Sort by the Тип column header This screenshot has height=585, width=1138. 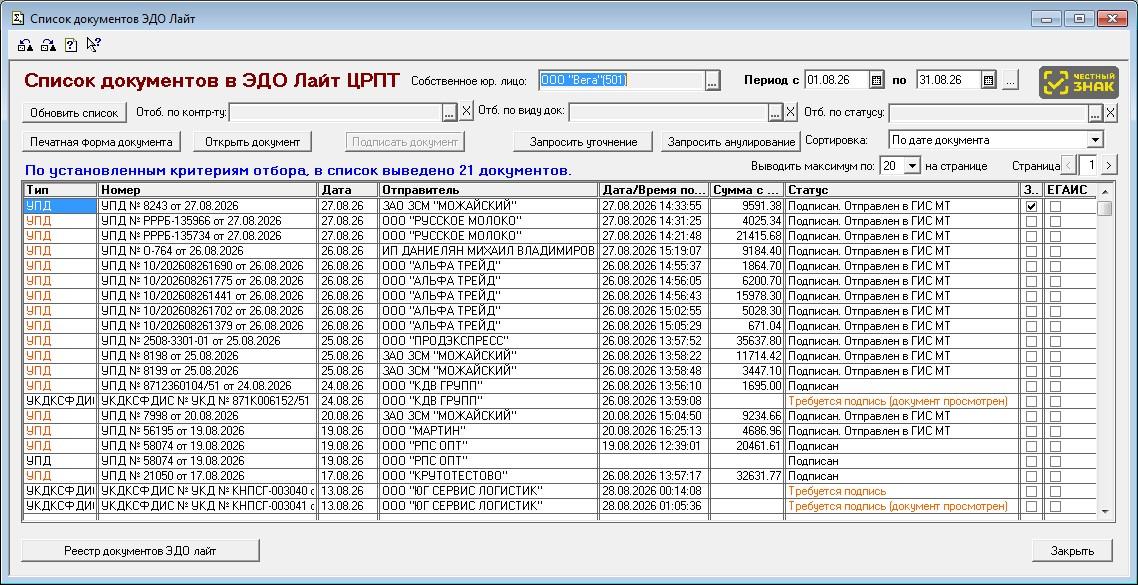60,190
